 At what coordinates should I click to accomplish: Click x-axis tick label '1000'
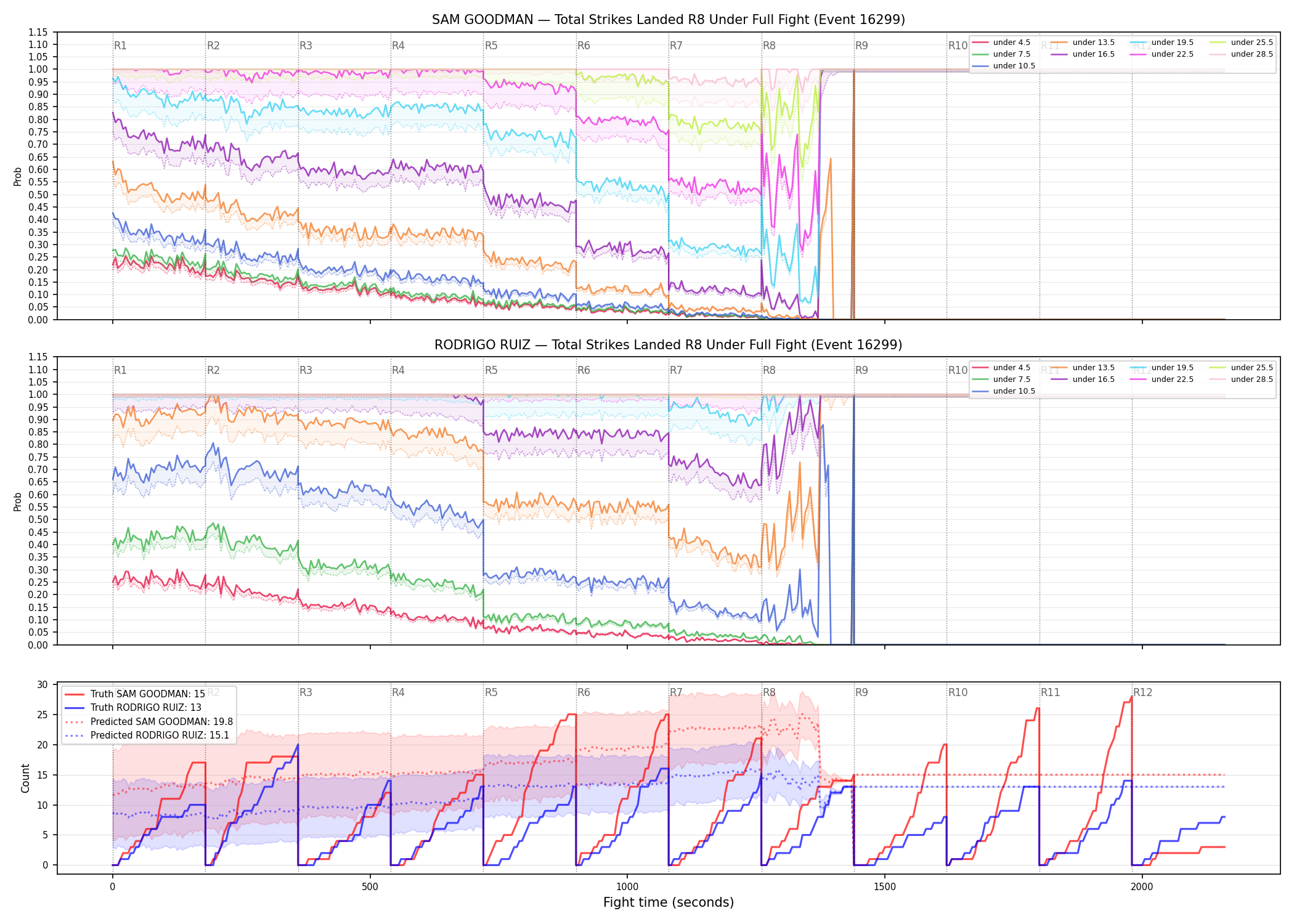[627, 887]
